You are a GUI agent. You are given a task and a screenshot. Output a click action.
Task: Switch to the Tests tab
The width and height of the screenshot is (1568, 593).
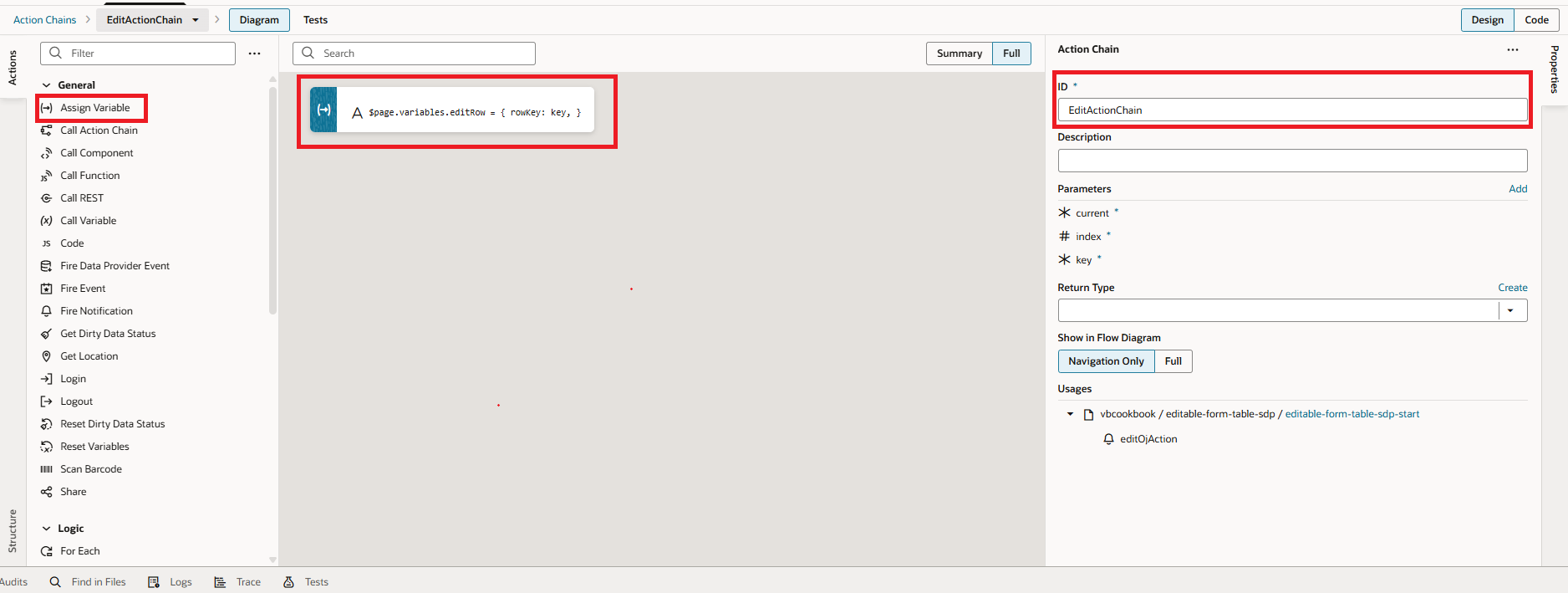[315, 20]
